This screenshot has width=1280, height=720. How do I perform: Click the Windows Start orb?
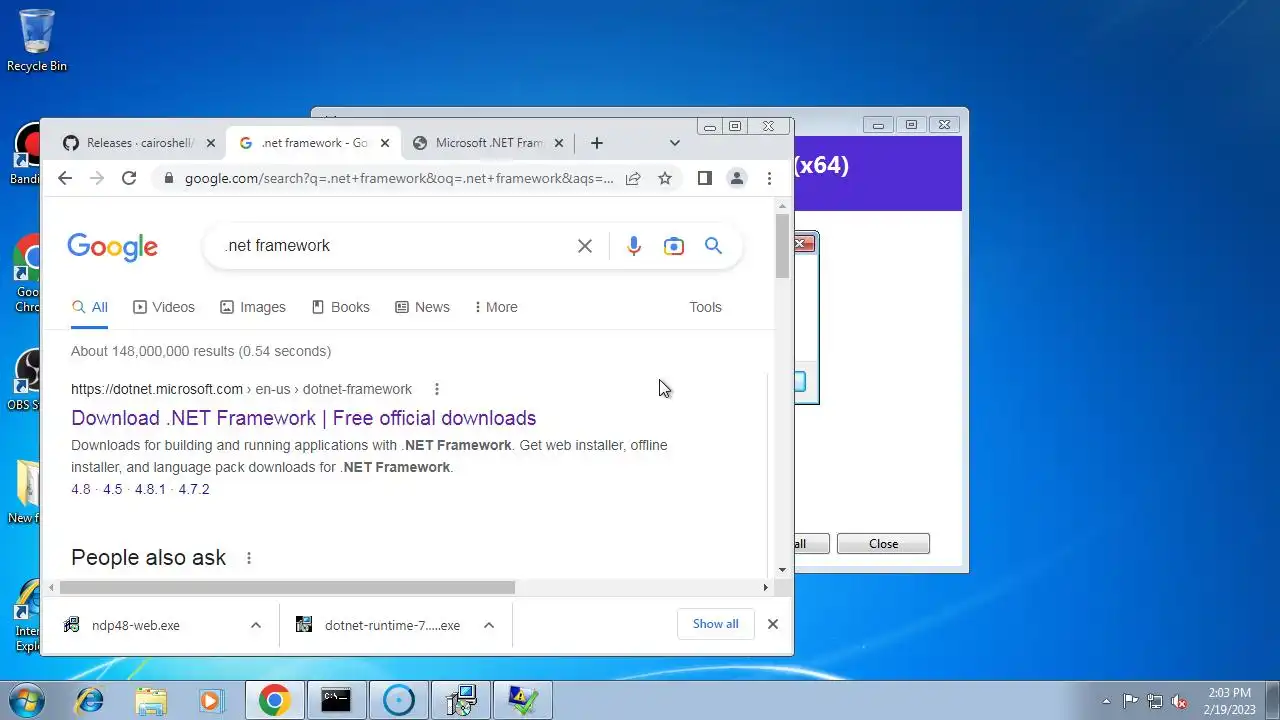27,700
